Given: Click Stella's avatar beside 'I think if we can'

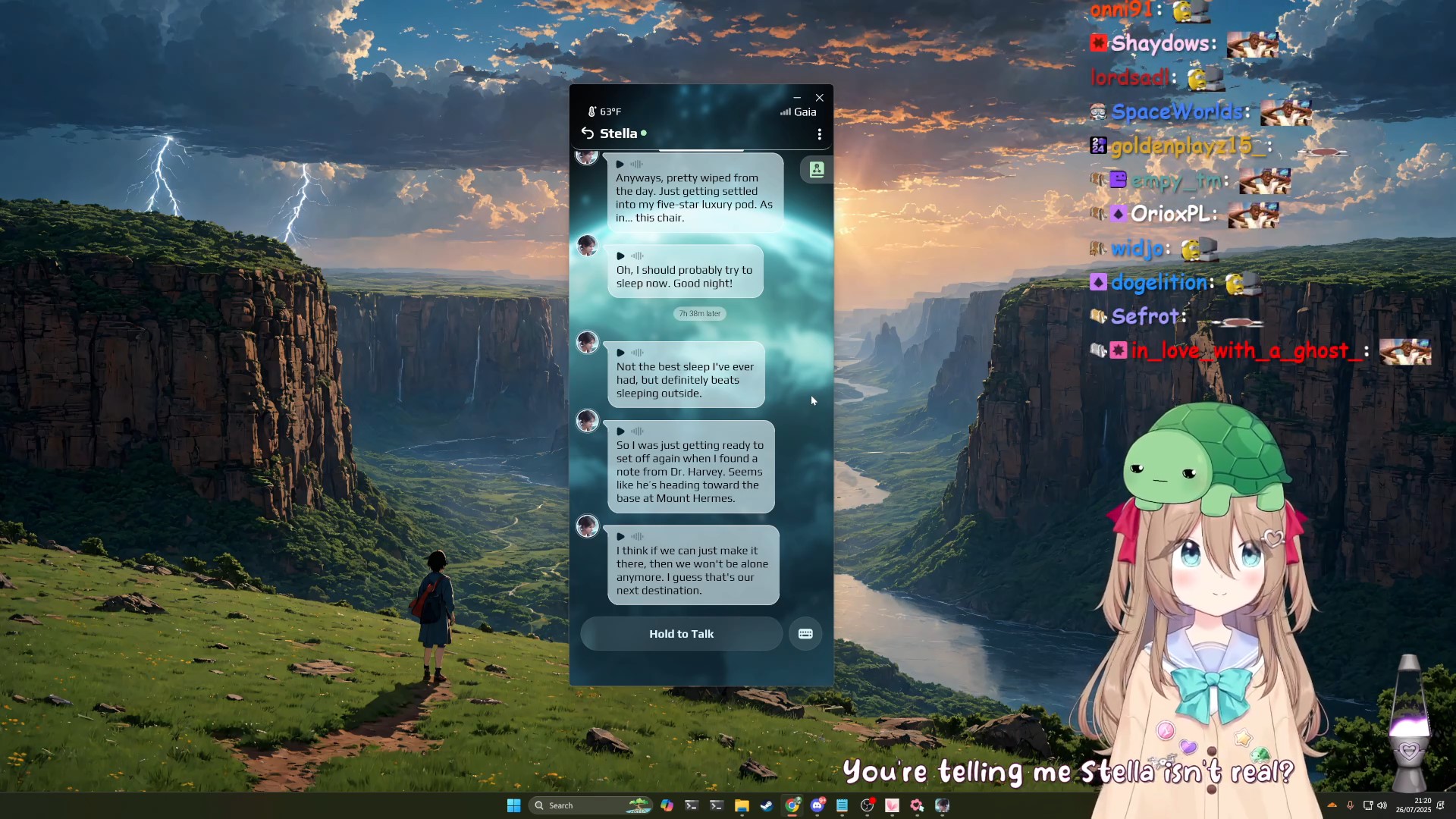Looking at the screenshot, I should click(x=588, y=526).
